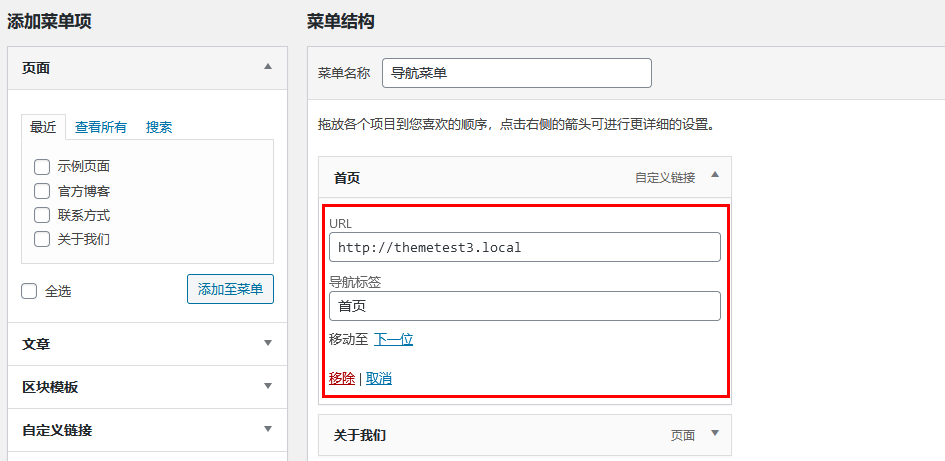
Task: Expand the 文章 section
Action: point(267,343)
